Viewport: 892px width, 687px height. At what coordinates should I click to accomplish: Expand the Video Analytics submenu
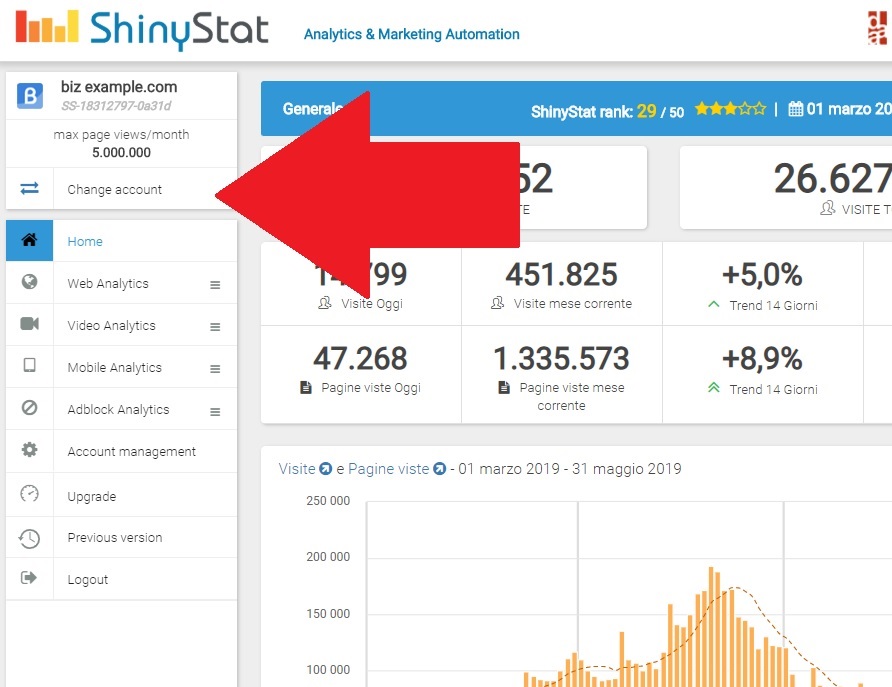(x=215, y=326)
